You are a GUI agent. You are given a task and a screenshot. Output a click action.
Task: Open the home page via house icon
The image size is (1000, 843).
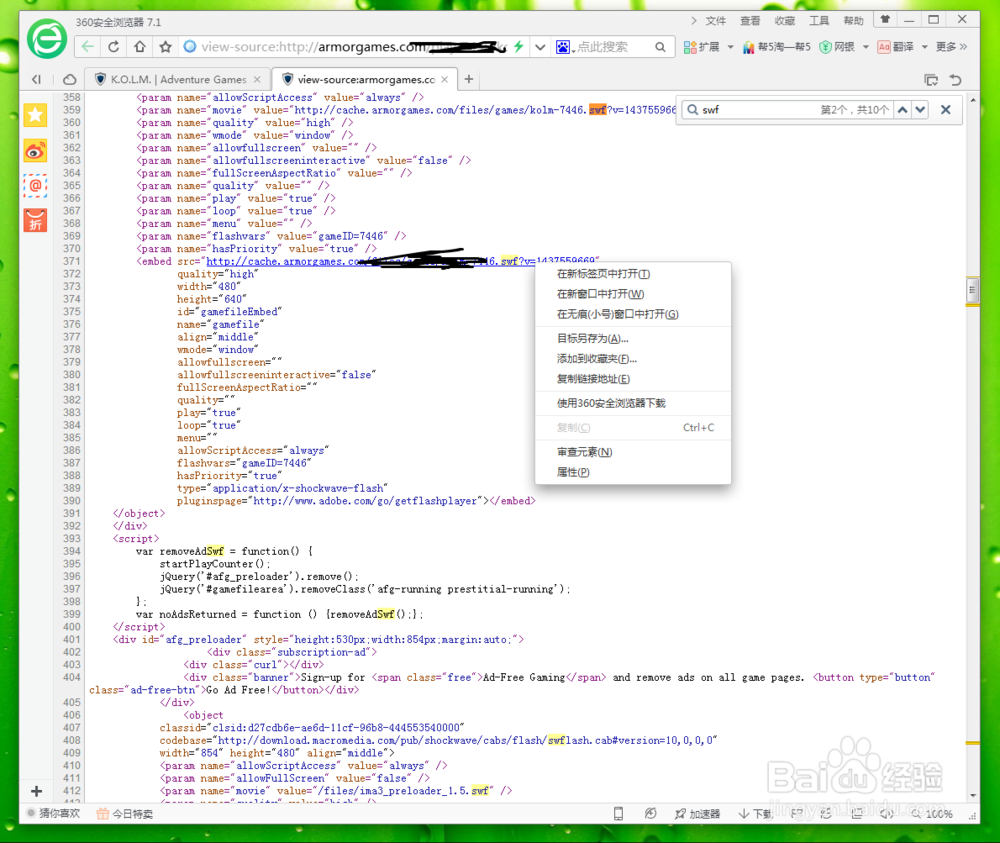pyautogui.click(x=140, y=47)
